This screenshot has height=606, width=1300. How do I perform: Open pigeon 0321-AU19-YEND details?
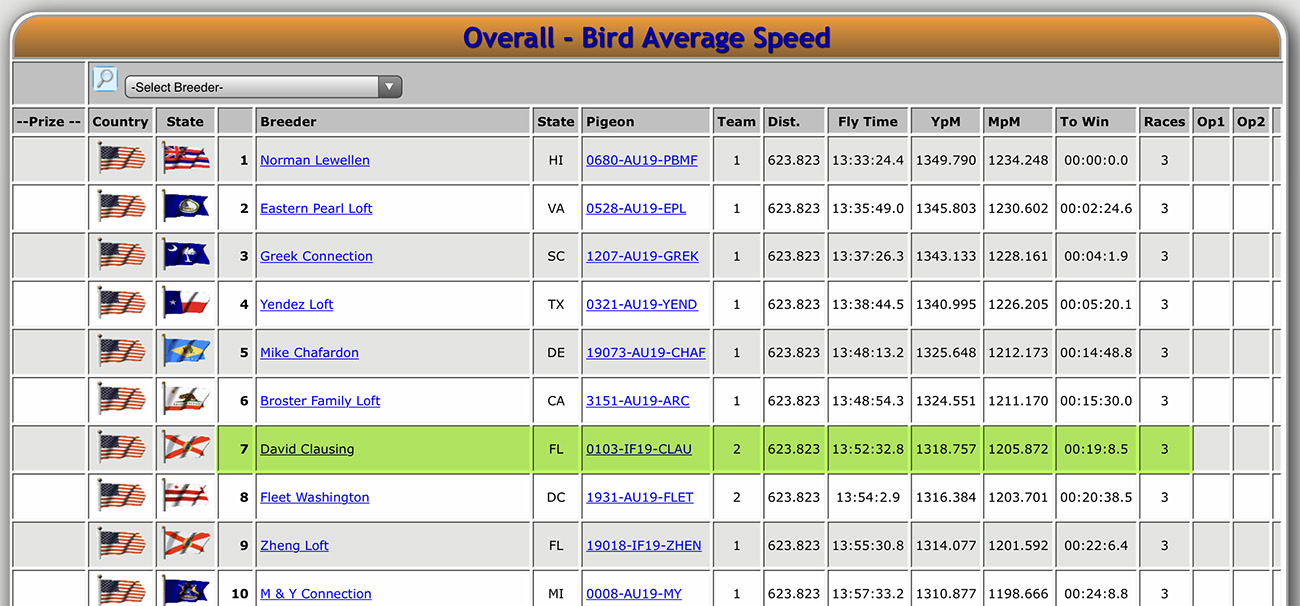click(x=641, y=304)
